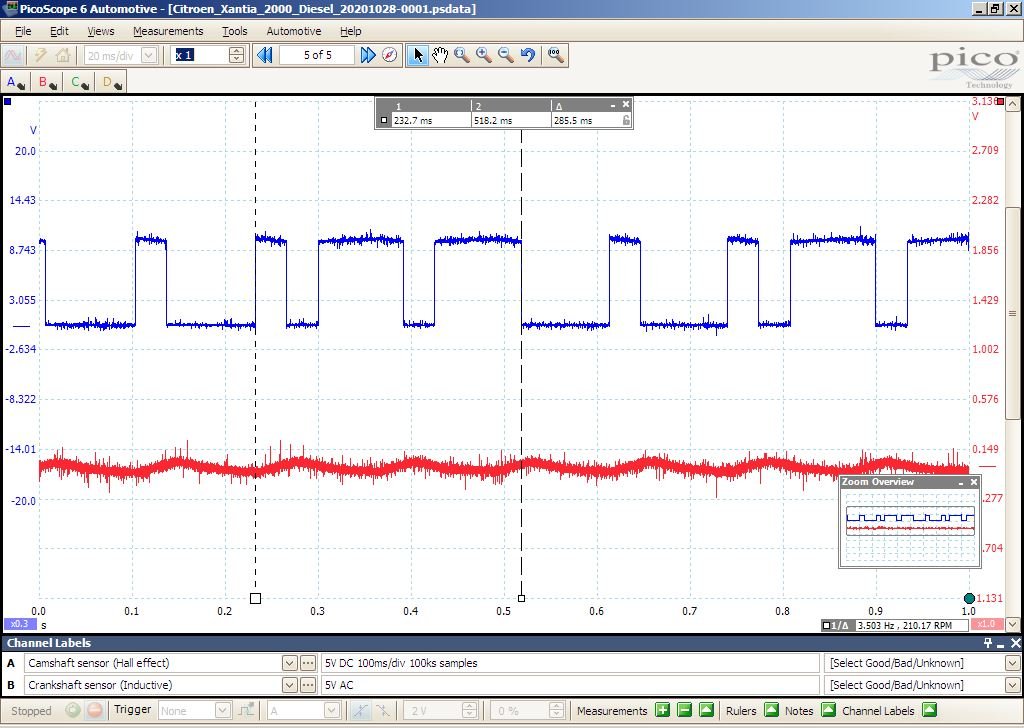
Task: Expand Camshaft sensor label dropdown
Action: pos(290,663)
